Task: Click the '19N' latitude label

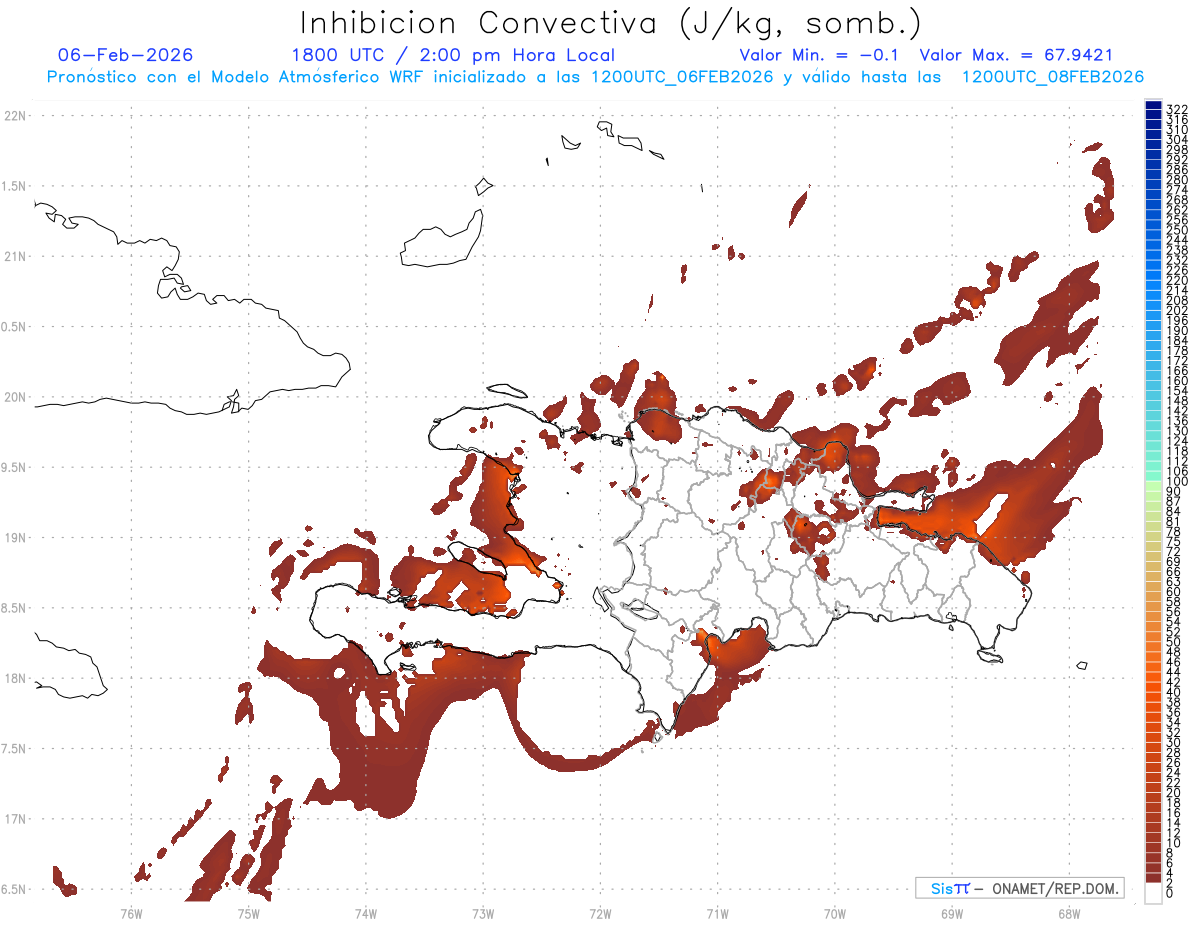Action: 16,537
